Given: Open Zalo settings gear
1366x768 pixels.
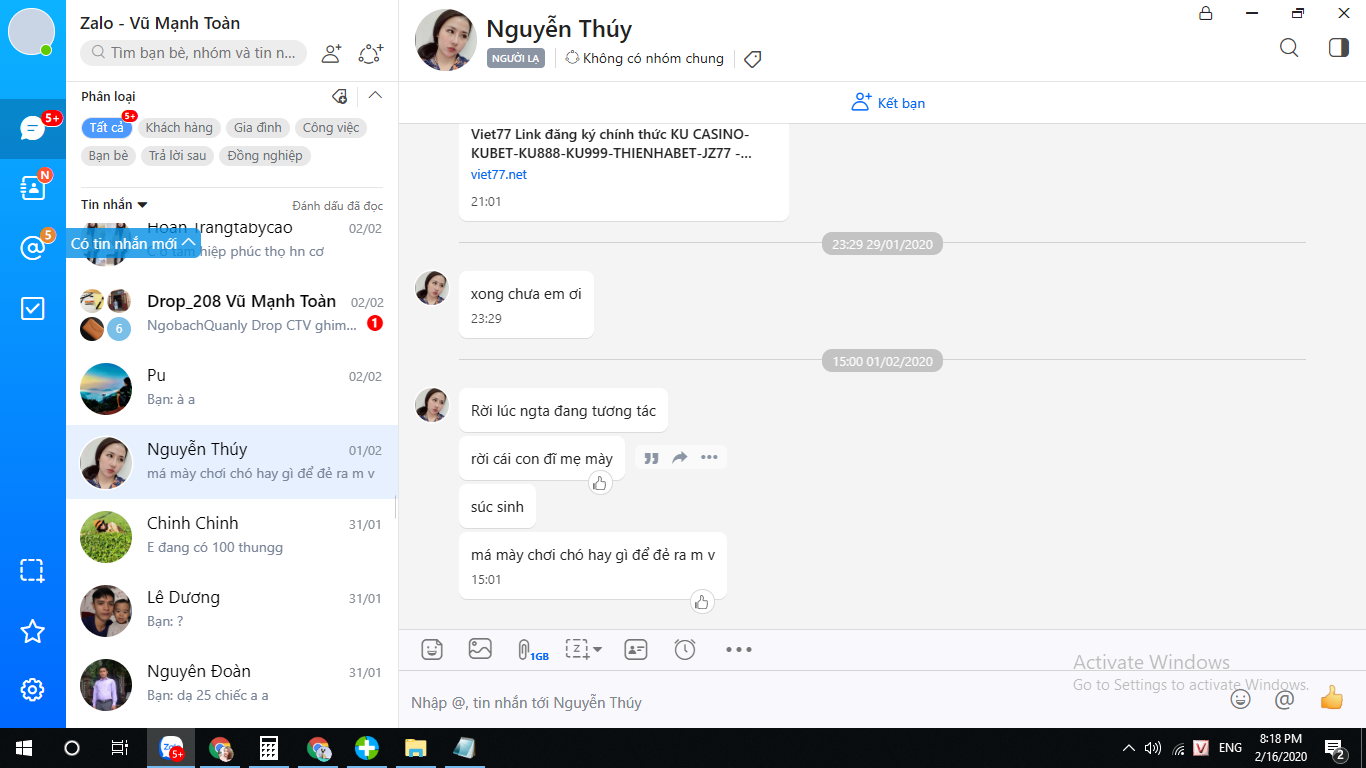Looking at the screenshot, I should point(33,690).
